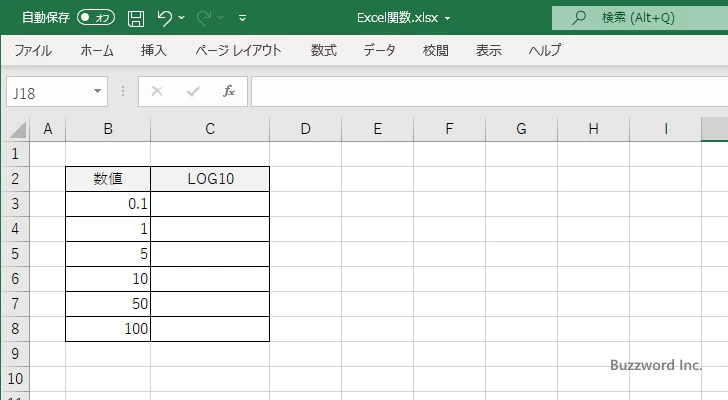This screenshot has height=400, width=728.
Task: Select cell B8 containing 100
Action: point(108,329)
